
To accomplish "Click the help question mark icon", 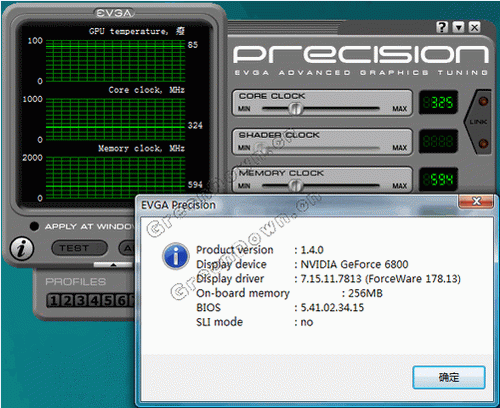I will pyautogui.click(x=442, y=27).
